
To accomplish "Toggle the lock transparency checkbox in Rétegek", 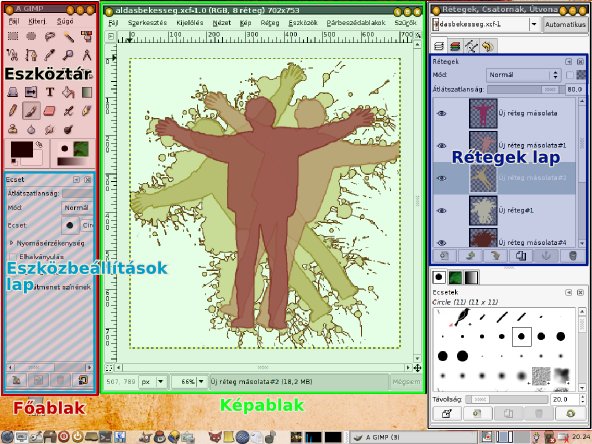I will 570,75.
